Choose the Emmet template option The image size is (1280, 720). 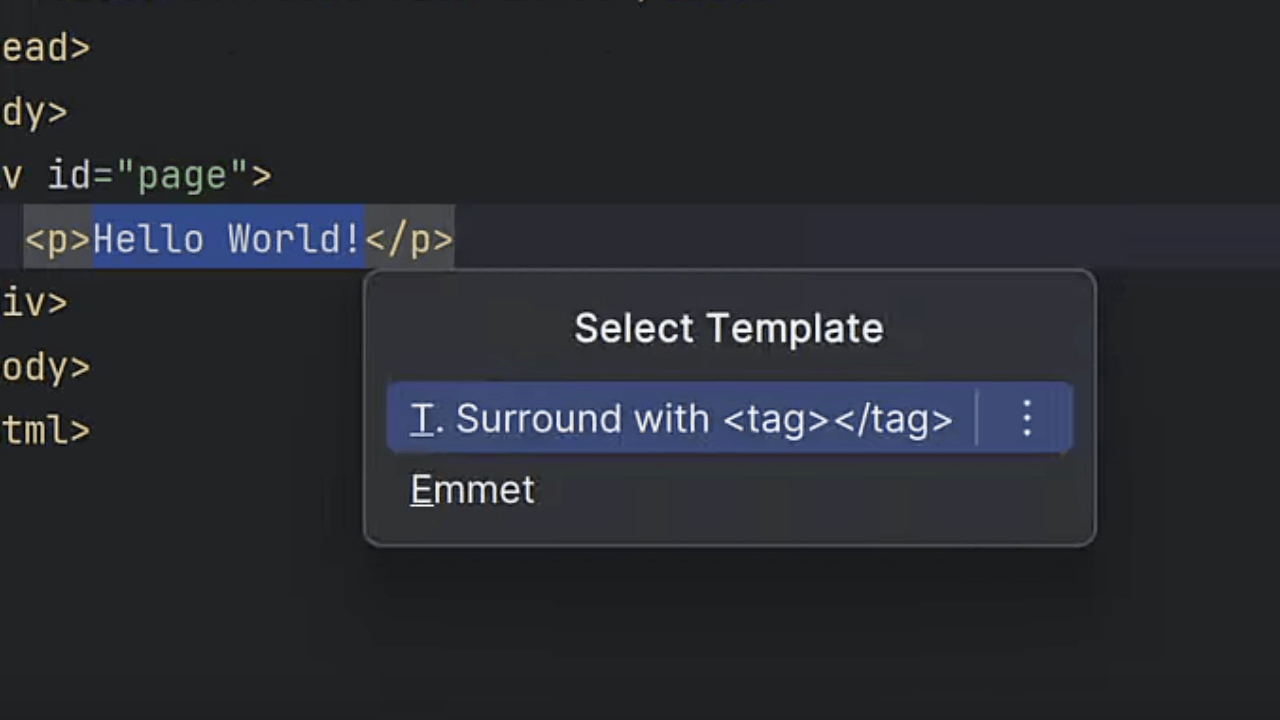473,490
